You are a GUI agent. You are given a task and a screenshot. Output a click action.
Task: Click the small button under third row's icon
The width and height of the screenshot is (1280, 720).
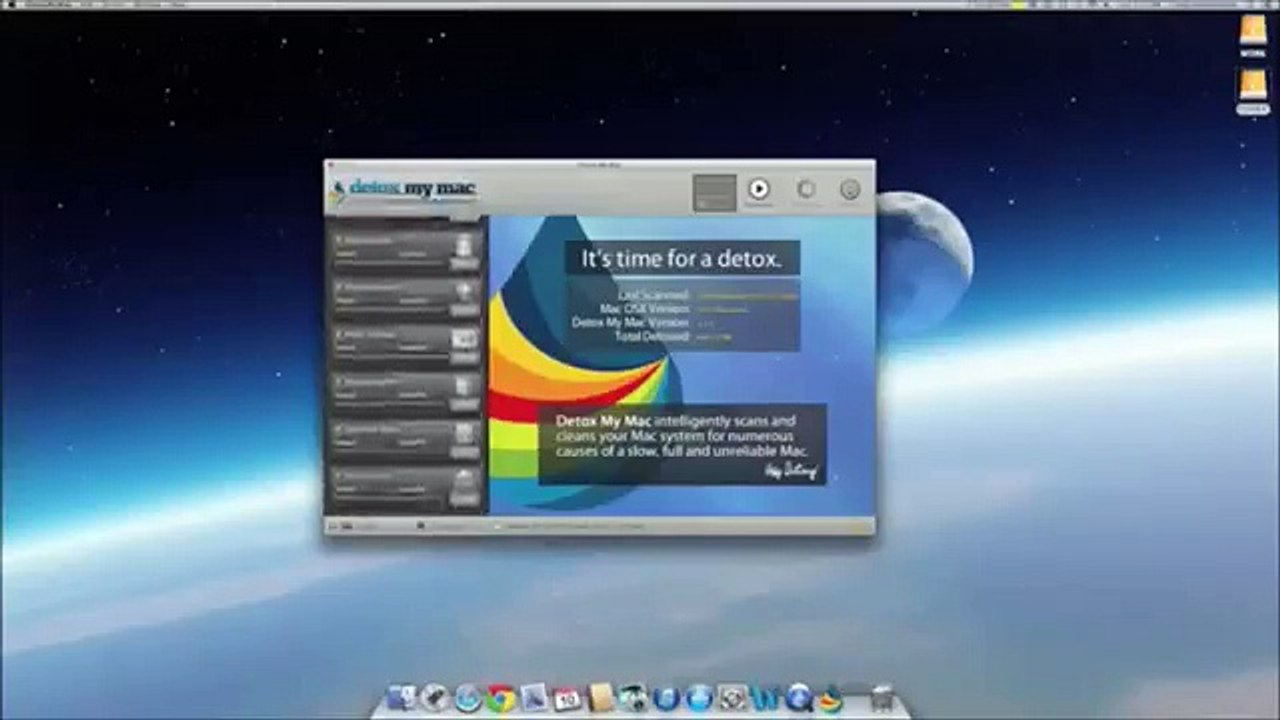[464, 357]
